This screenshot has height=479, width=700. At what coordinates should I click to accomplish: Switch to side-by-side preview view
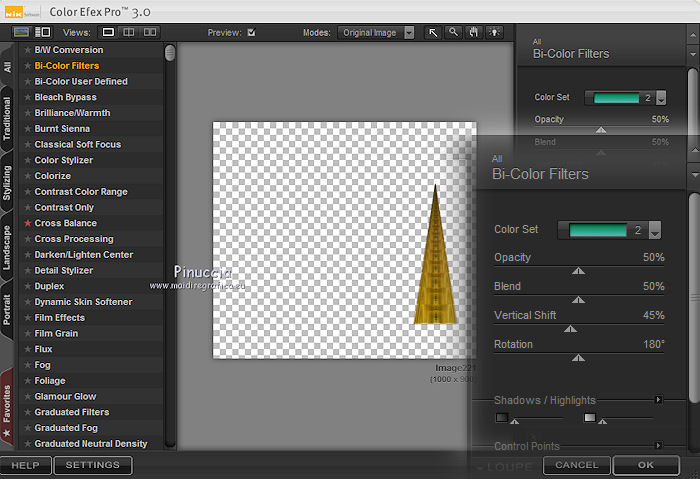click(150, 32)
